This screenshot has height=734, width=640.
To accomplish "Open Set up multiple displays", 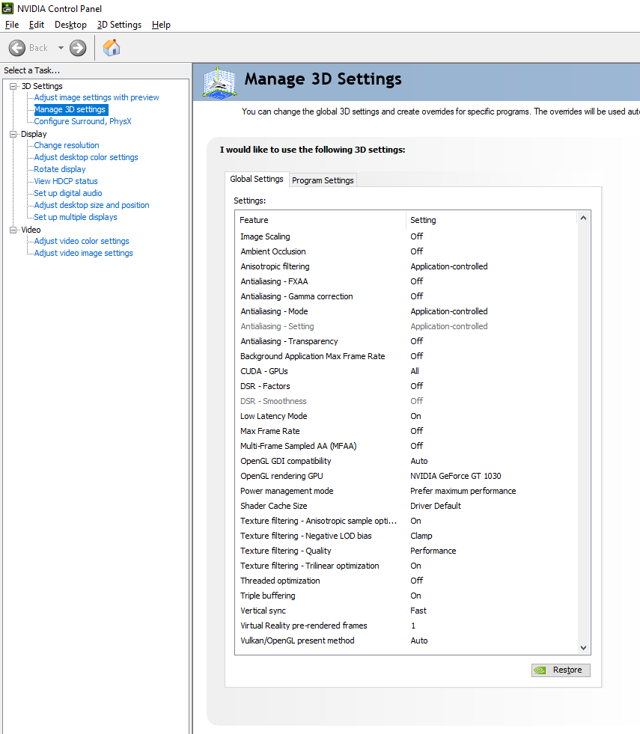I will pos(75,217).
